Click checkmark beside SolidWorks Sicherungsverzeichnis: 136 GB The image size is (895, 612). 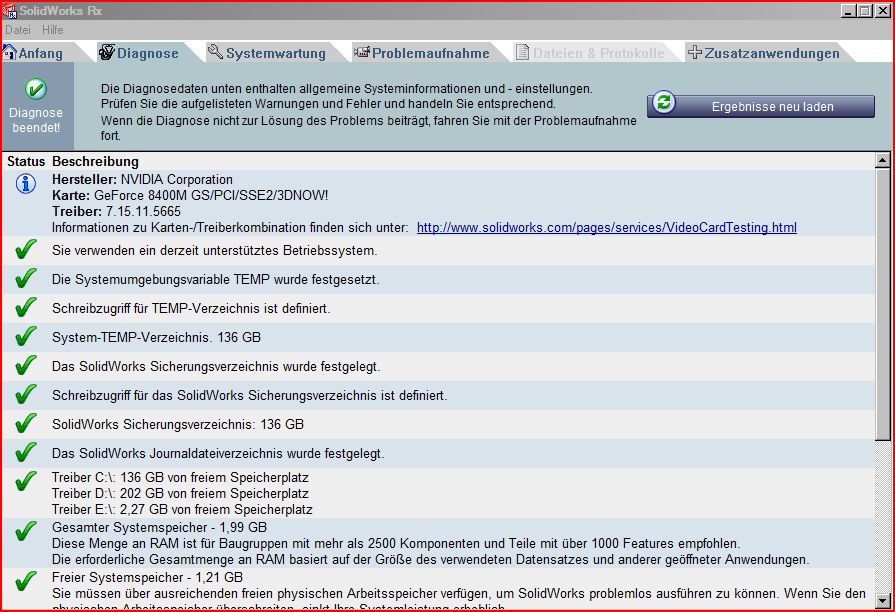click(x=26, y=424)
